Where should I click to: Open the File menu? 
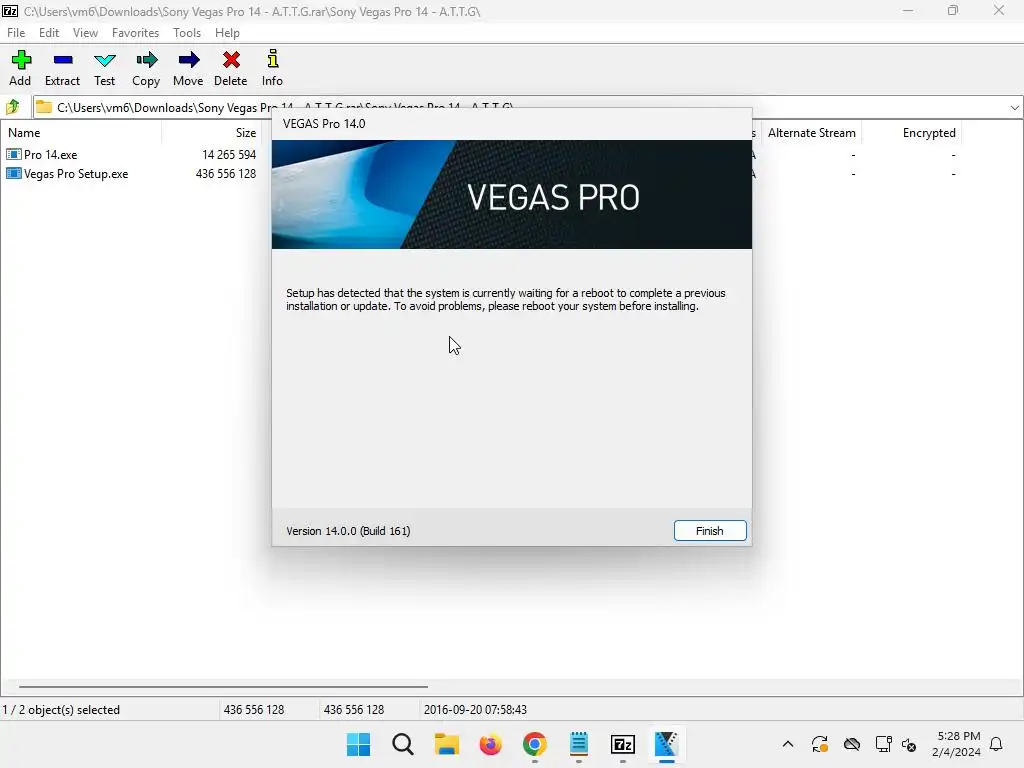[16, 33]
